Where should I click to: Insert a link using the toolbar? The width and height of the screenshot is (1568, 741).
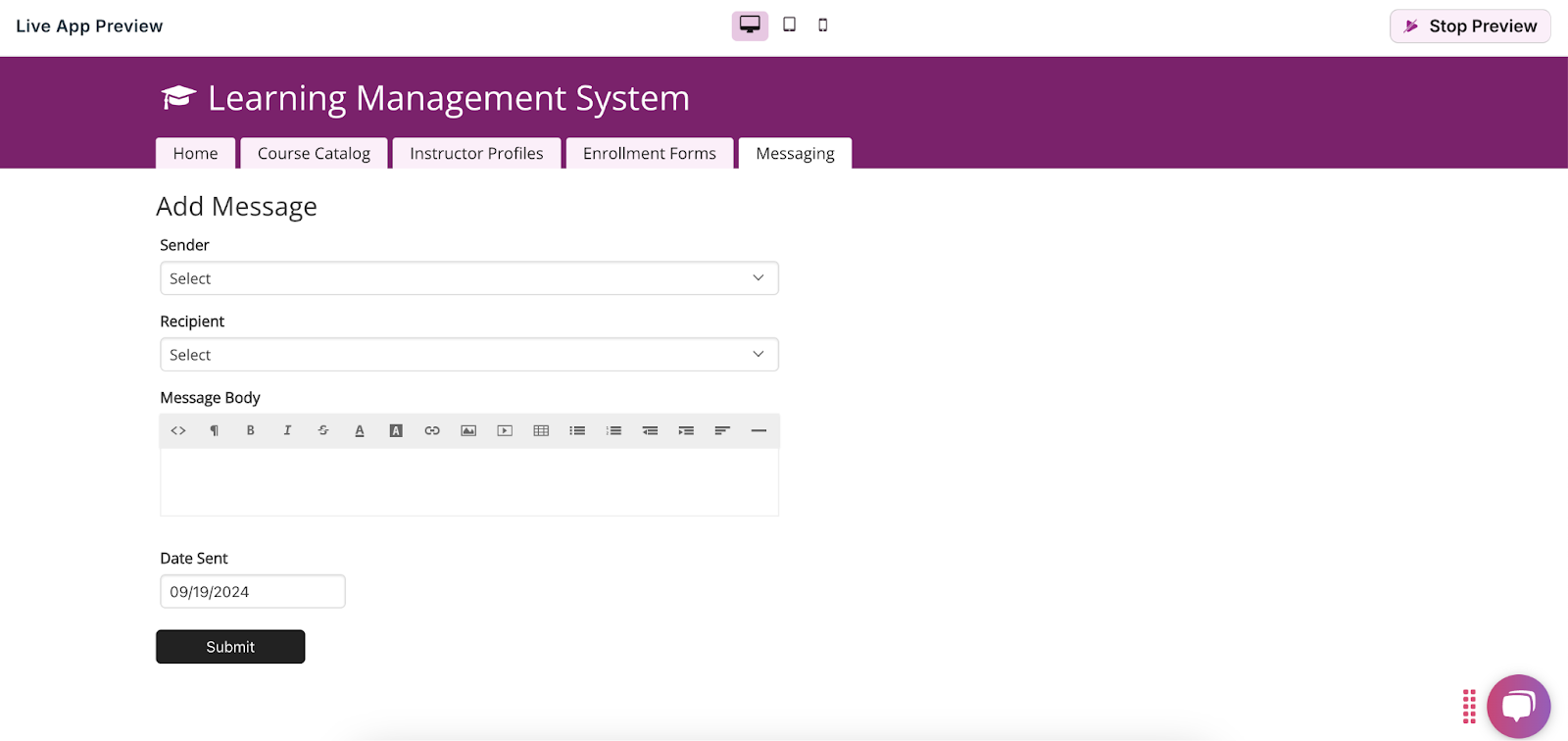432,431
